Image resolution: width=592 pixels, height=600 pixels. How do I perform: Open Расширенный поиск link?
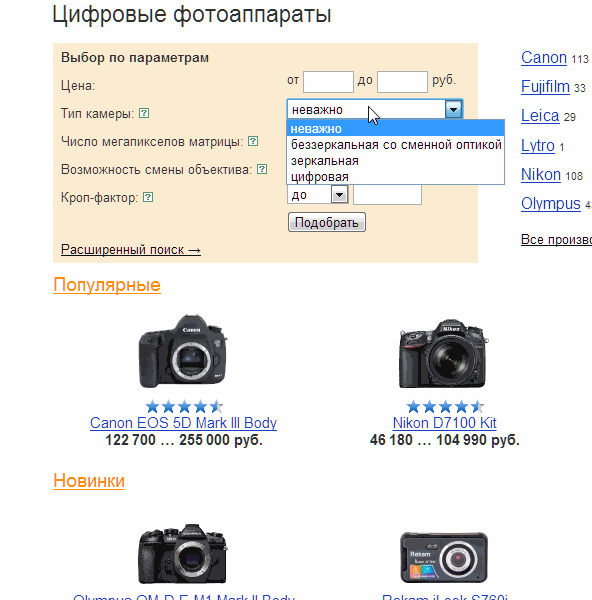[x=131, y=249]
